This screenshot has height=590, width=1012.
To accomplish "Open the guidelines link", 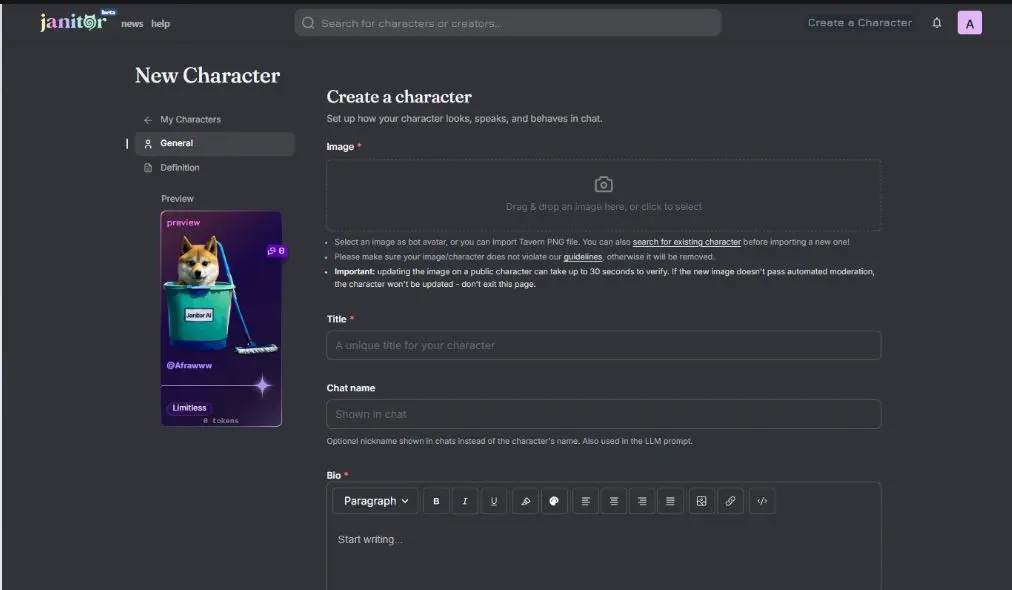I will (x=582, y=257).
